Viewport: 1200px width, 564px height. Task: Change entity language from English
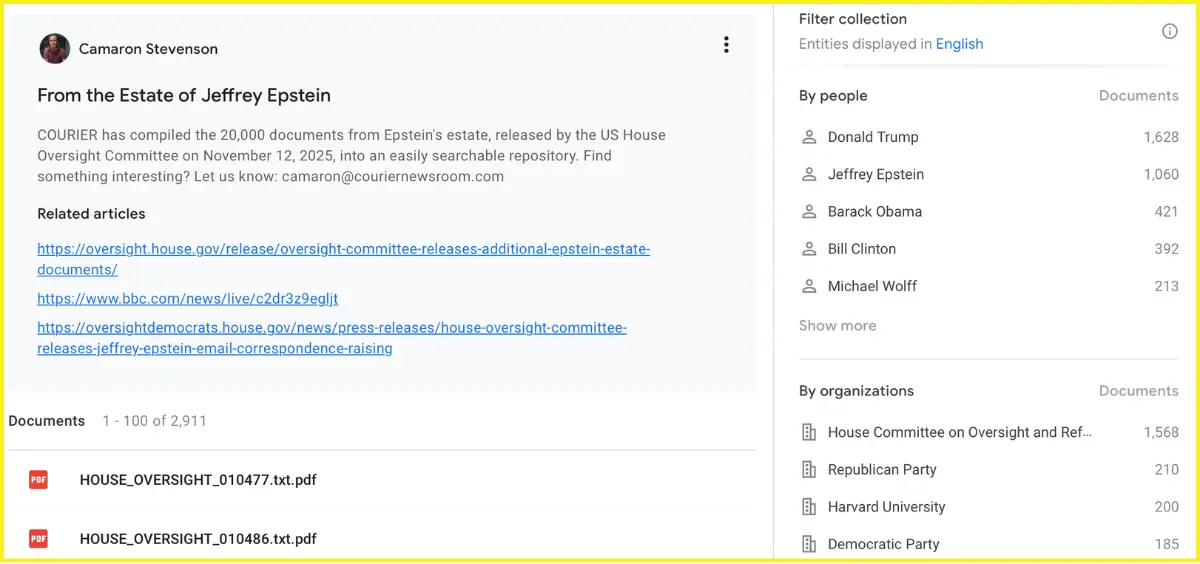[x=959, y=44]
